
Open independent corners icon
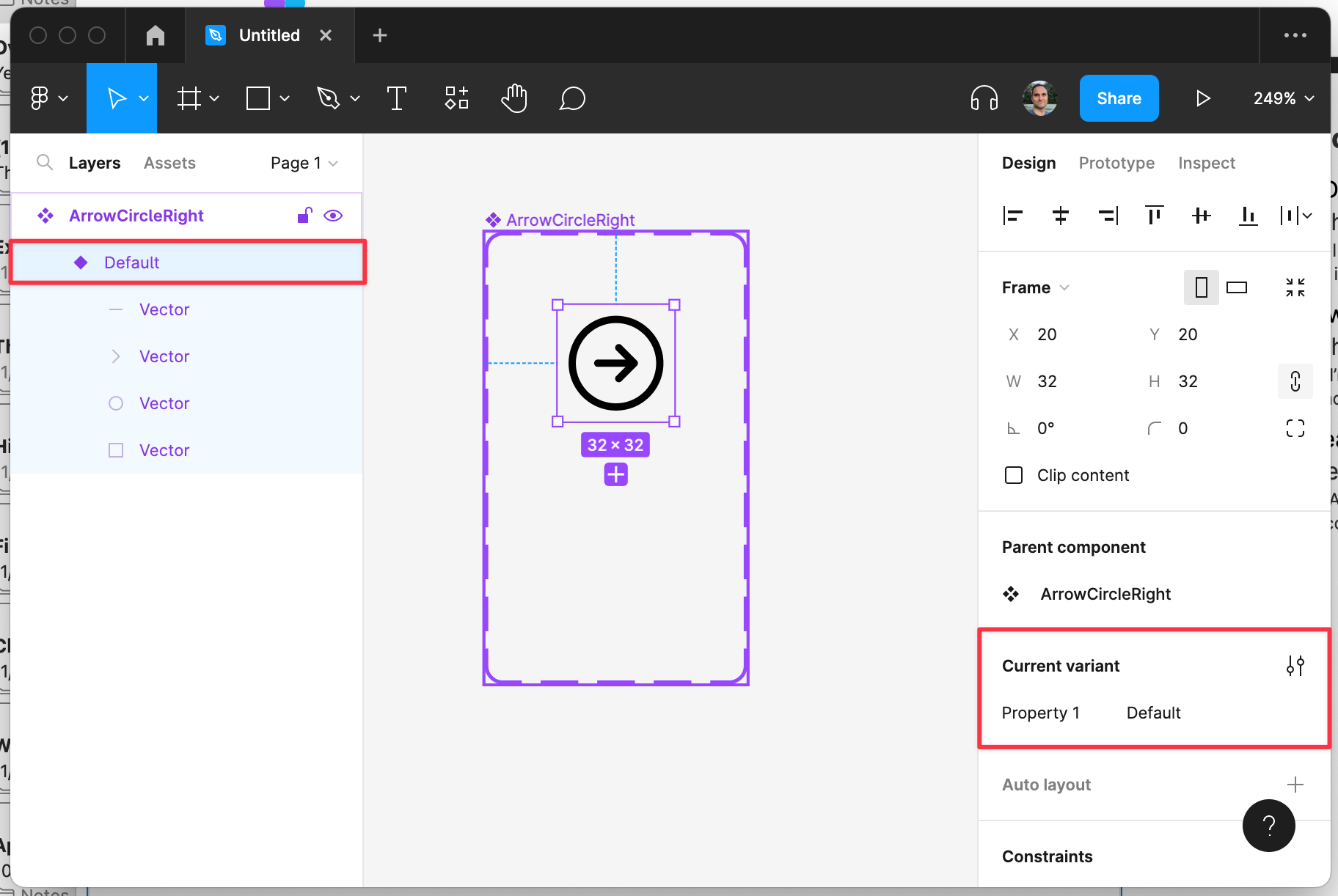[x=1295, y=428]
